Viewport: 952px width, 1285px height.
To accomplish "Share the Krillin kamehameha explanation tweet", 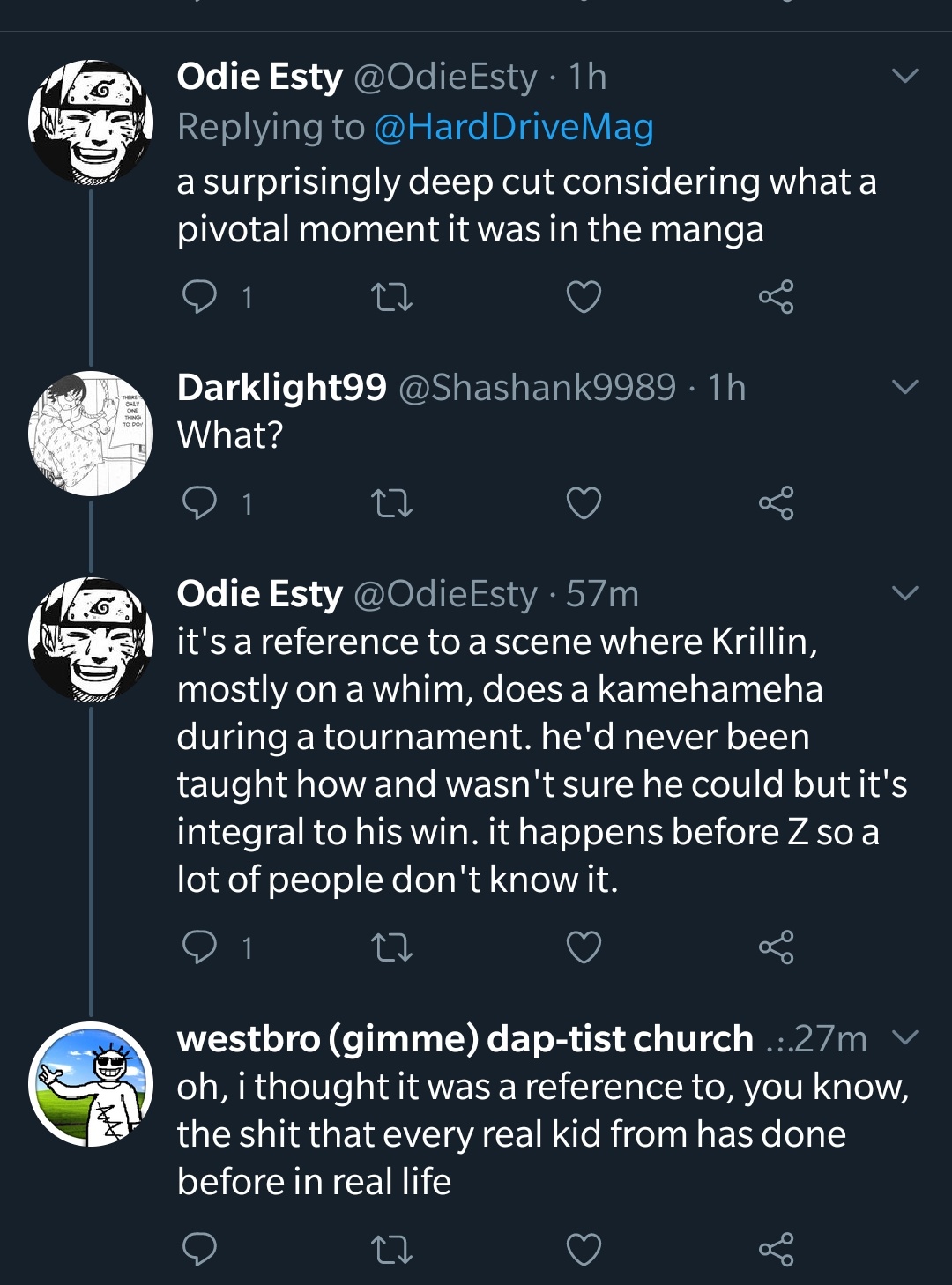I will coord(776,947).
